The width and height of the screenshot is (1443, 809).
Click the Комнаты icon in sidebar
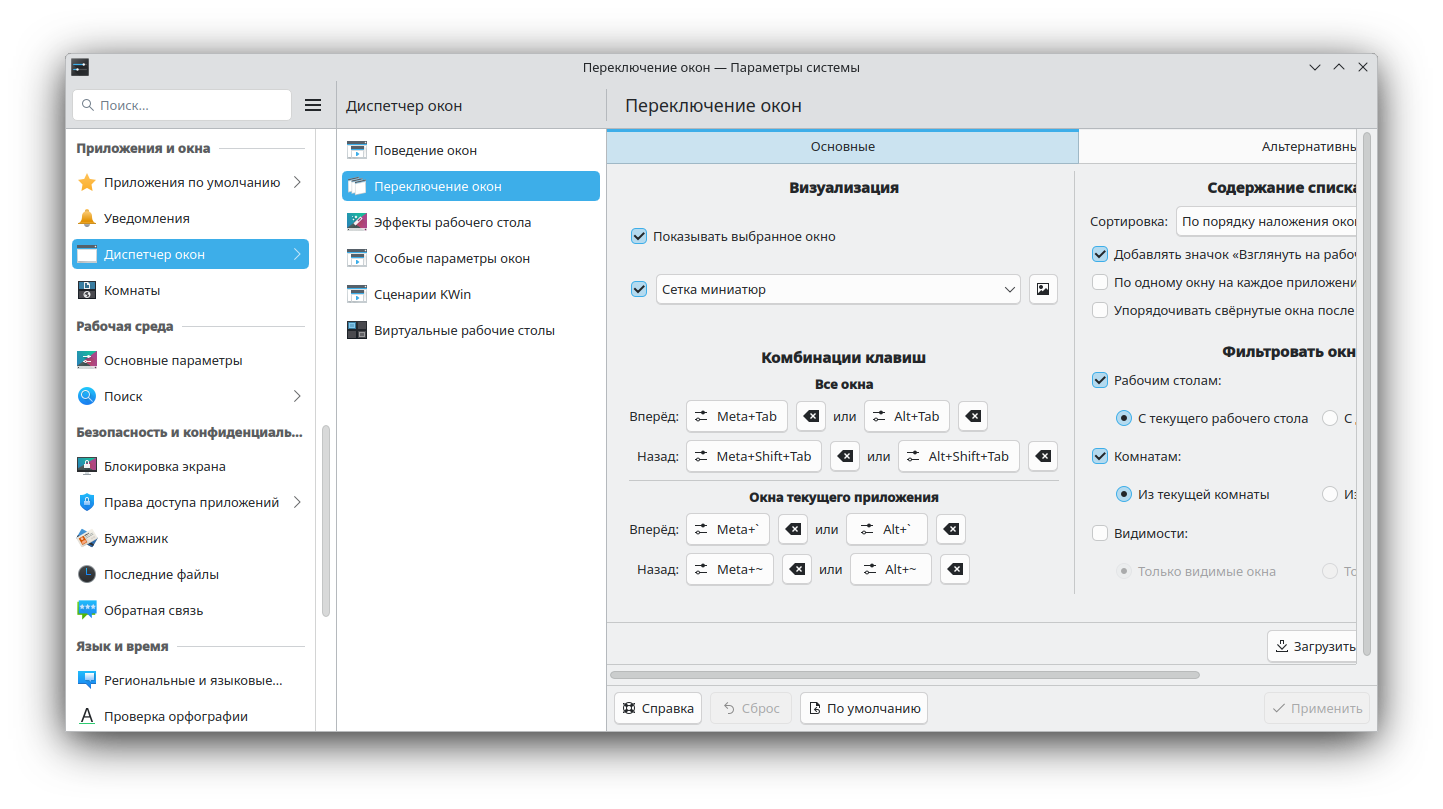coord(87,290)
